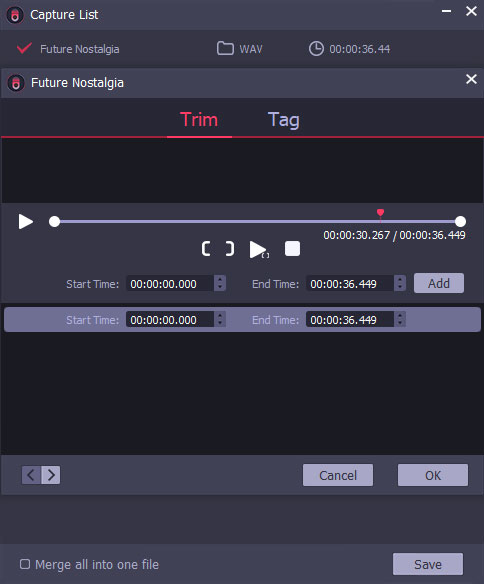Click Start Time field in segment row
This screenshot has height=584, width=484.
pos(170,320)
